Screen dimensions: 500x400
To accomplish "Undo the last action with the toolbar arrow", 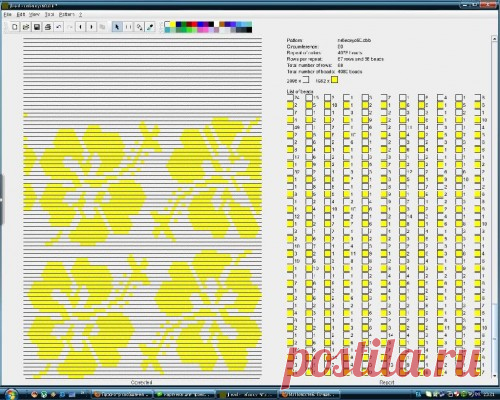I will [x=59, y=27].
